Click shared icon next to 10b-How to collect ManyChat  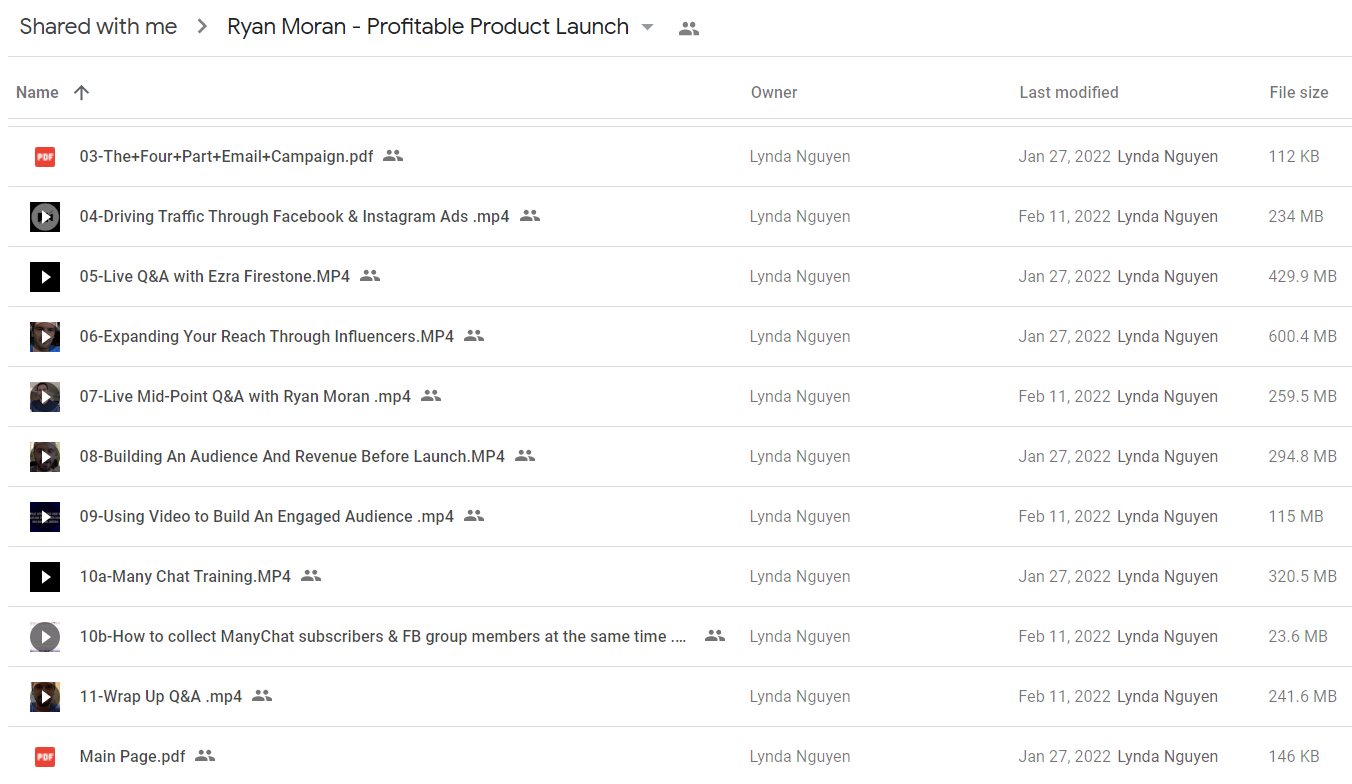point(715,636)
